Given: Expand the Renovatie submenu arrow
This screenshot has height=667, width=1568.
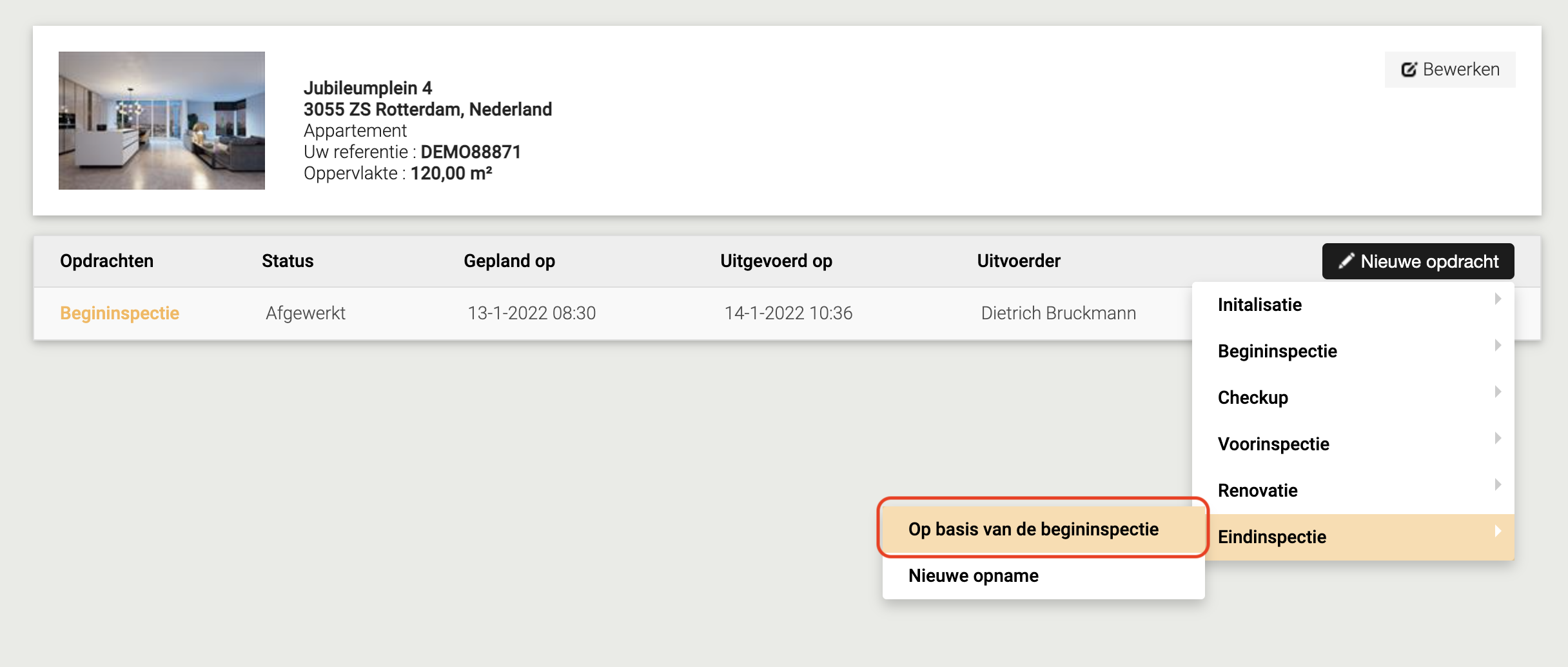Looking at the screenshot, I should point(1498,485).
